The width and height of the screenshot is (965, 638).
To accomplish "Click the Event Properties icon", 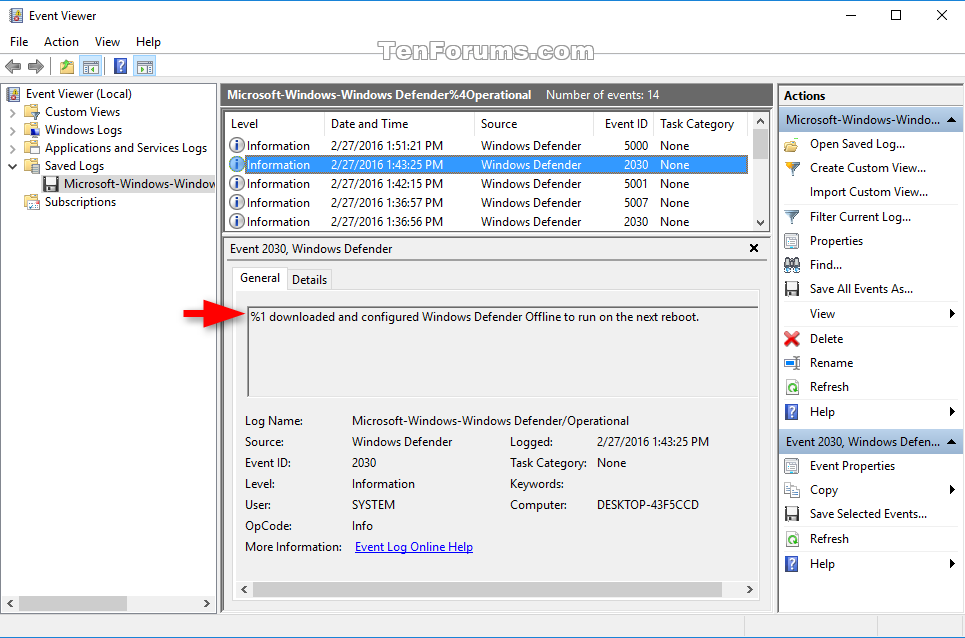I will click(x=792, y=466).
